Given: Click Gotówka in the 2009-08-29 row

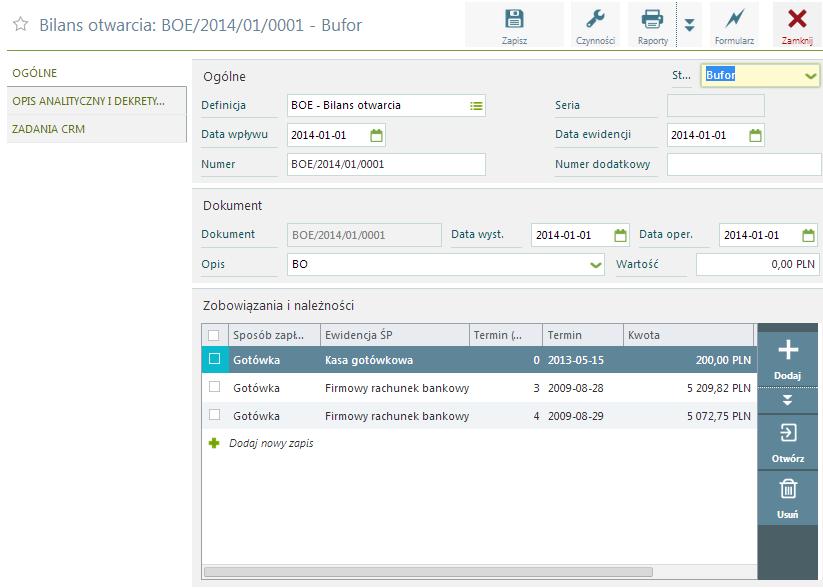Looking at the screenshot, I should 256,416.
